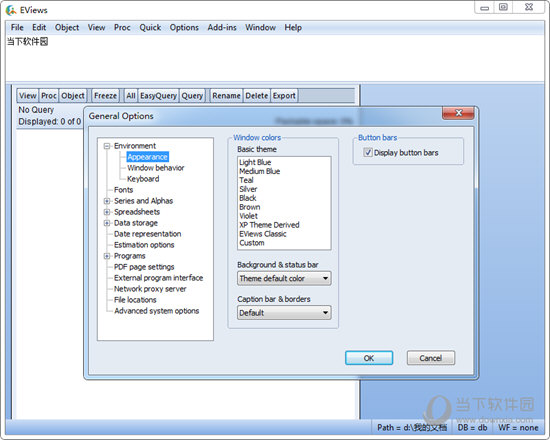This screenshot has width=550, height=440.
Task: Click the Rename toolbar button
Action: 226,95
